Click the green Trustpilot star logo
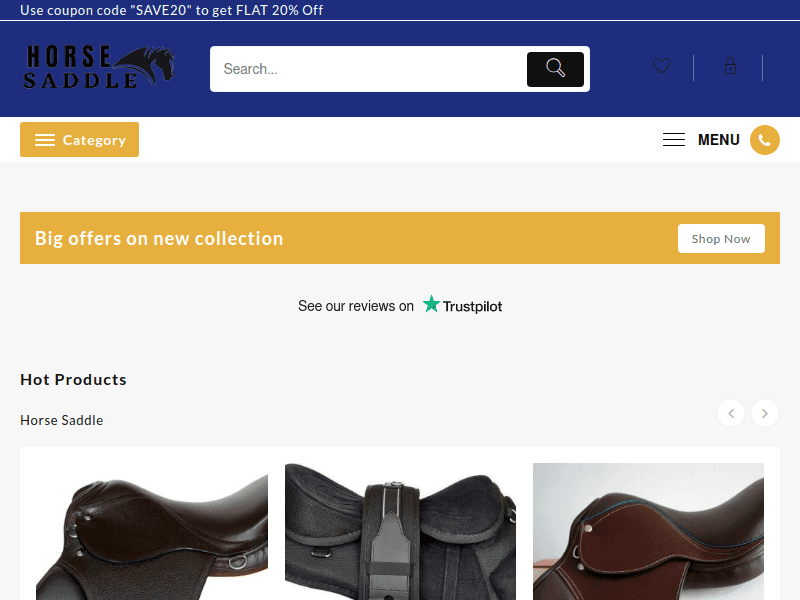This screenshot has height=600, width=800. click(431, 304)
